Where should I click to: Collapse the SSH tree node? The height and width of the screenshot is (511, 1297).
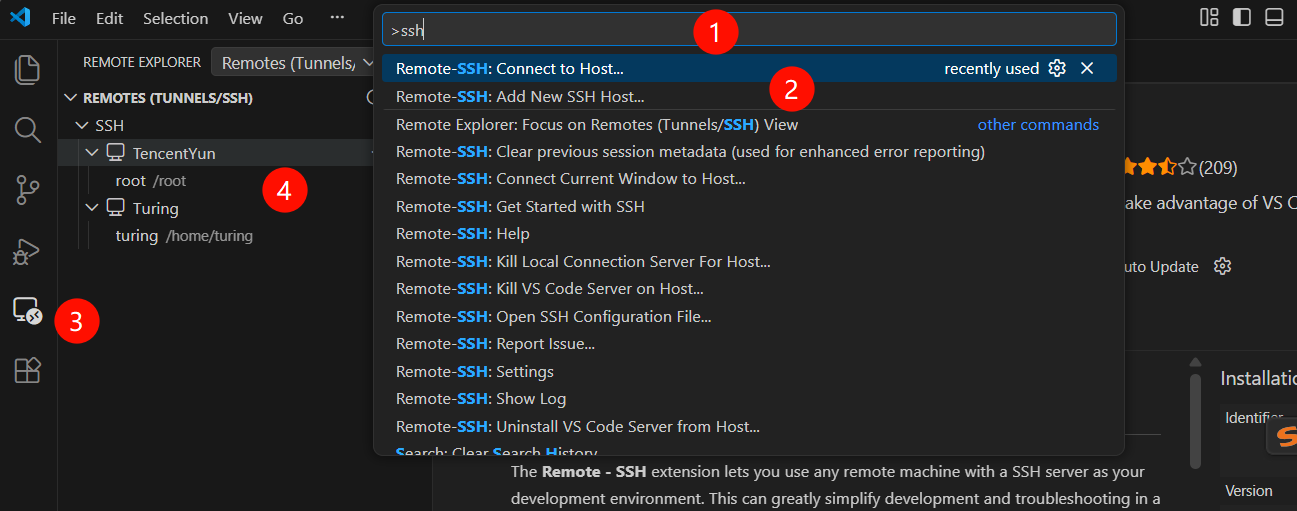click(82, 126)
